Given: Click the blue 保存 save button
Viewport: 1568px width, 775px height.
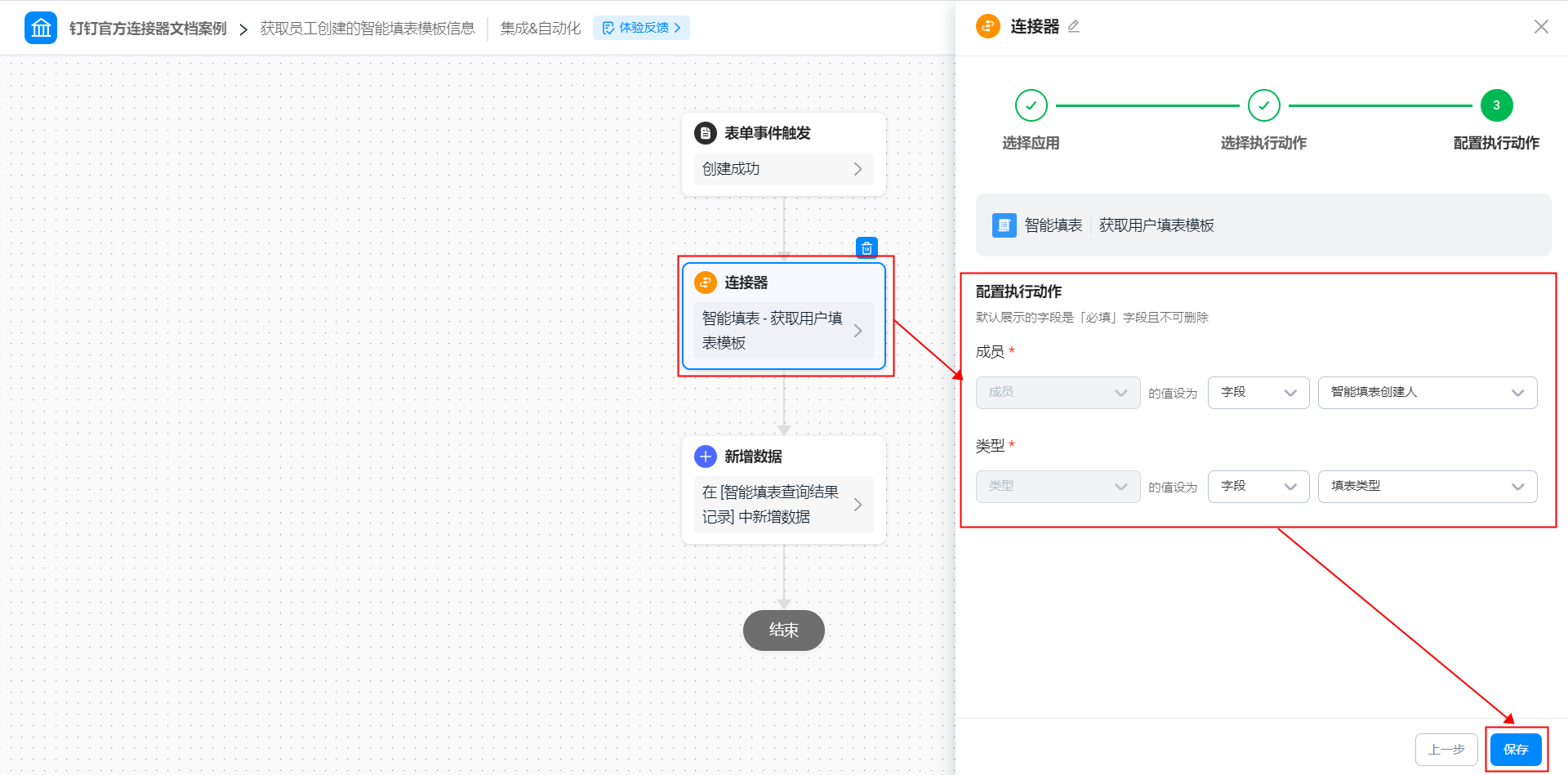Looking at the screenshot, I should tap(1516, 750).
